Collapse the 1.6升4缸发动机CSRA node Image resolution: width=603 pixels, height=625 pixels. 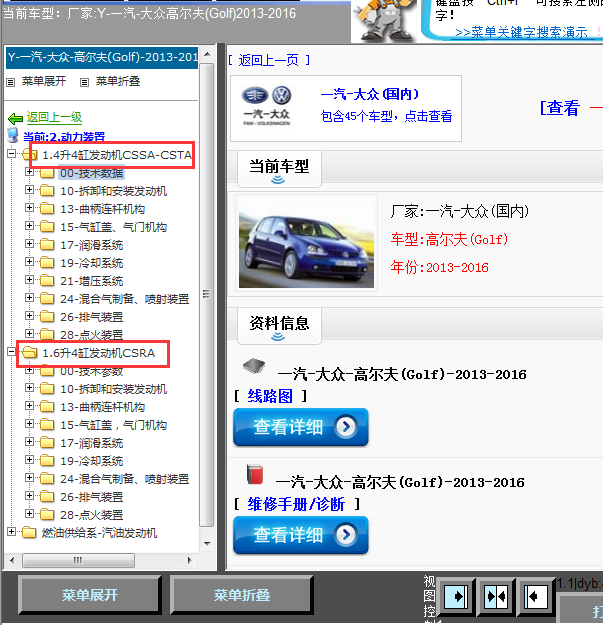coord(12,351)
